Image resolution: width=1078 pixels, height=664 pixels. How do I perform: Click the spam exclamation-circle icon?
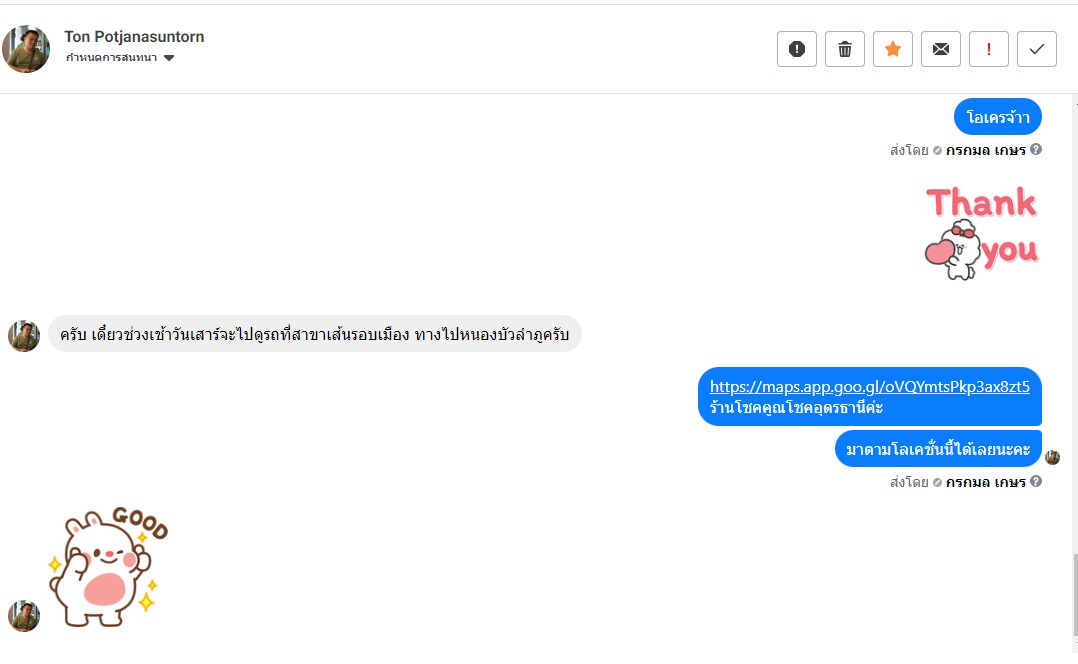(797, 49)
